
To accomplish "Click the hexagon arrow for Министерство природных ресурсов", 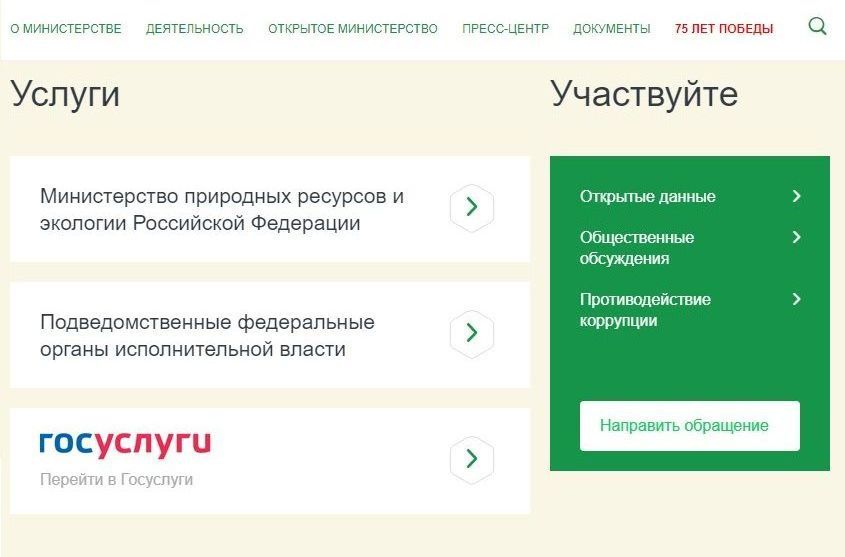I will tap(472, 207).
